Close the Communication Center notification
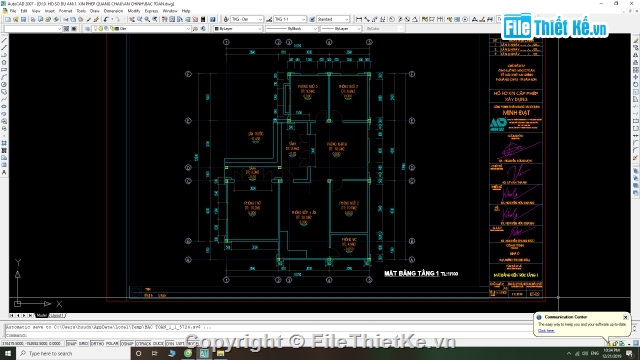640x360 pixels. (x=625, y=317)
